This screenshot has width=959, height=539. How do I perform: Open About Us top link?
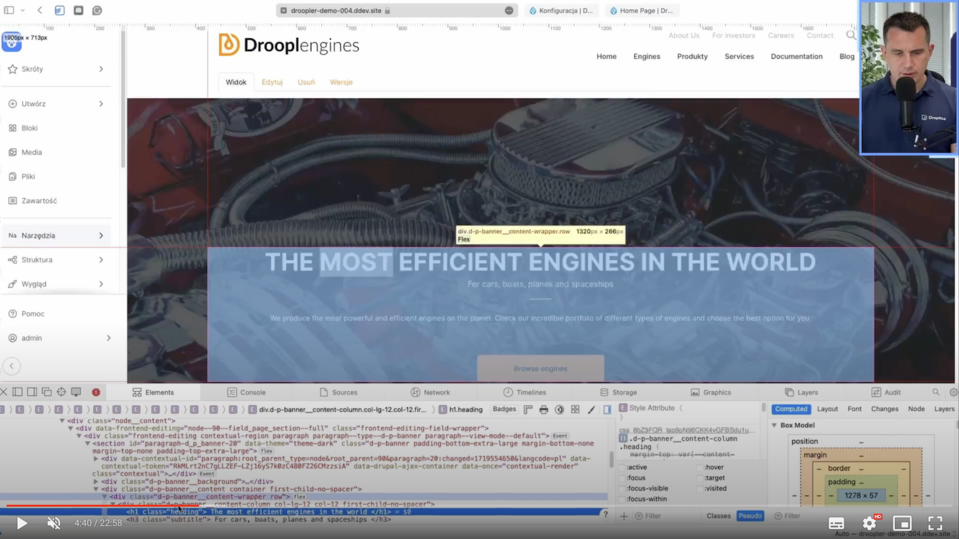click(684, 35)
